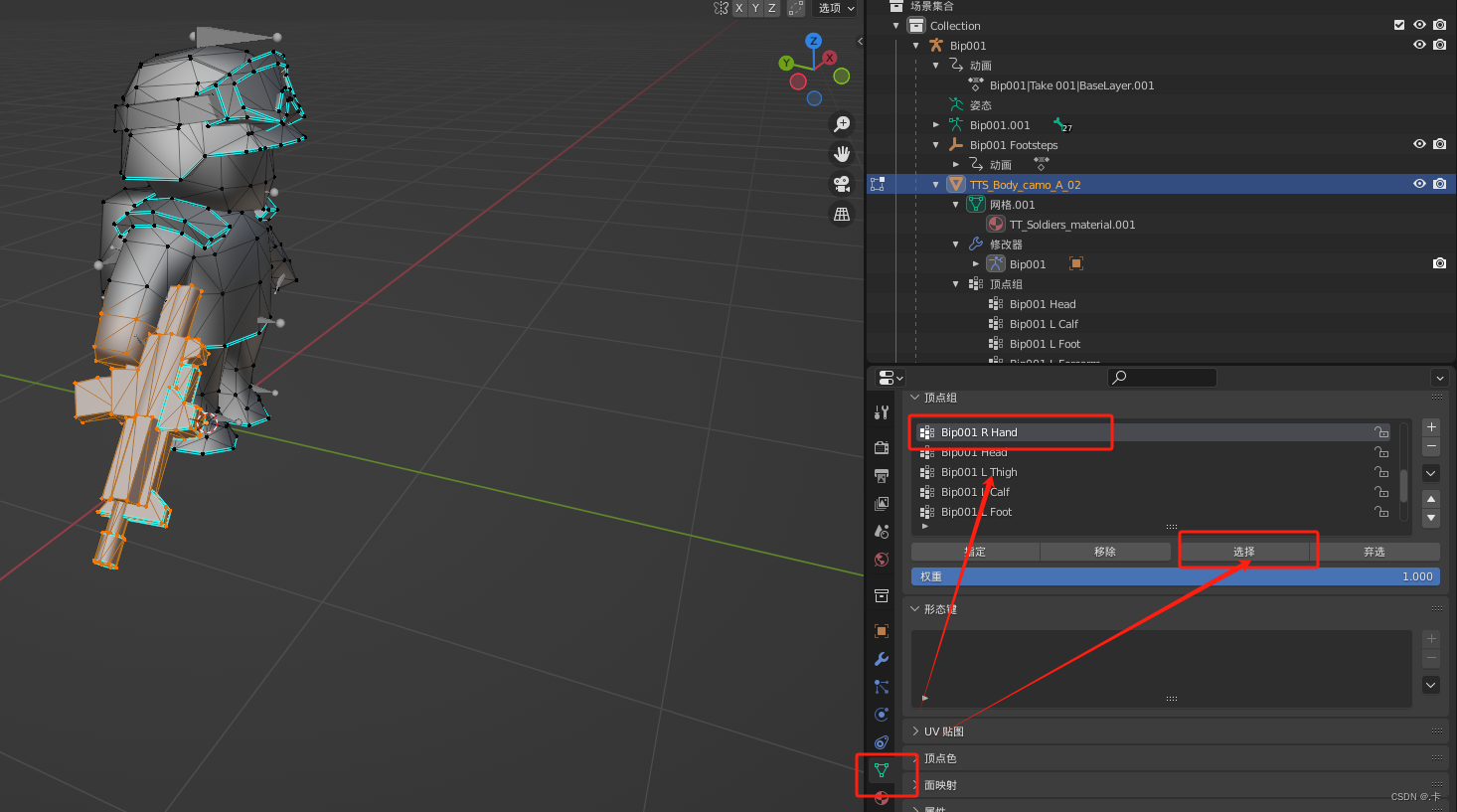This screenshot has height=812, width=1457.
Task: Add a new vertex group with plus button
Action: 1431,427
